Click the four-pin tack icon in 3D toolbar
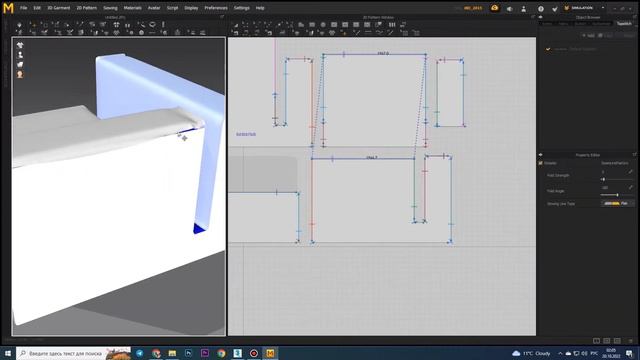This screenshot has height=360, width=640. 116,25
